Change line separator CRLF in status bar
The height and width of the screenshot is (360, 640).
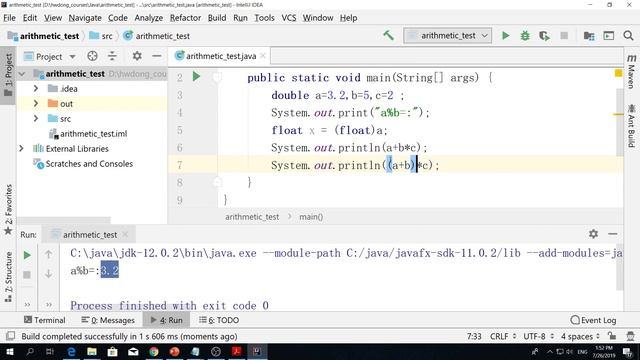(x=503, y=336)
